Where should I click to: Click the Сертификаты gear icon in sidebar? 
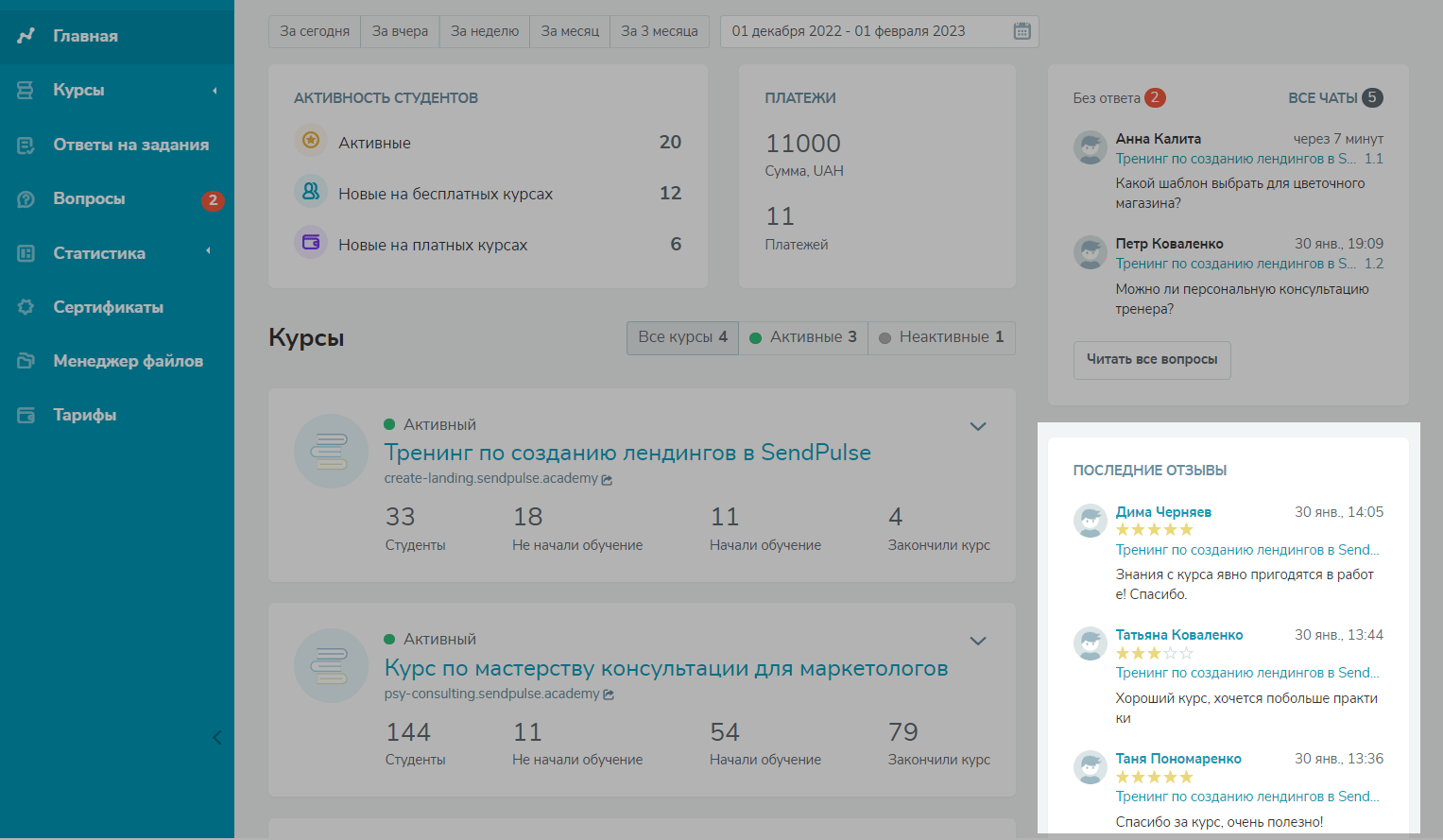[26, 307]
